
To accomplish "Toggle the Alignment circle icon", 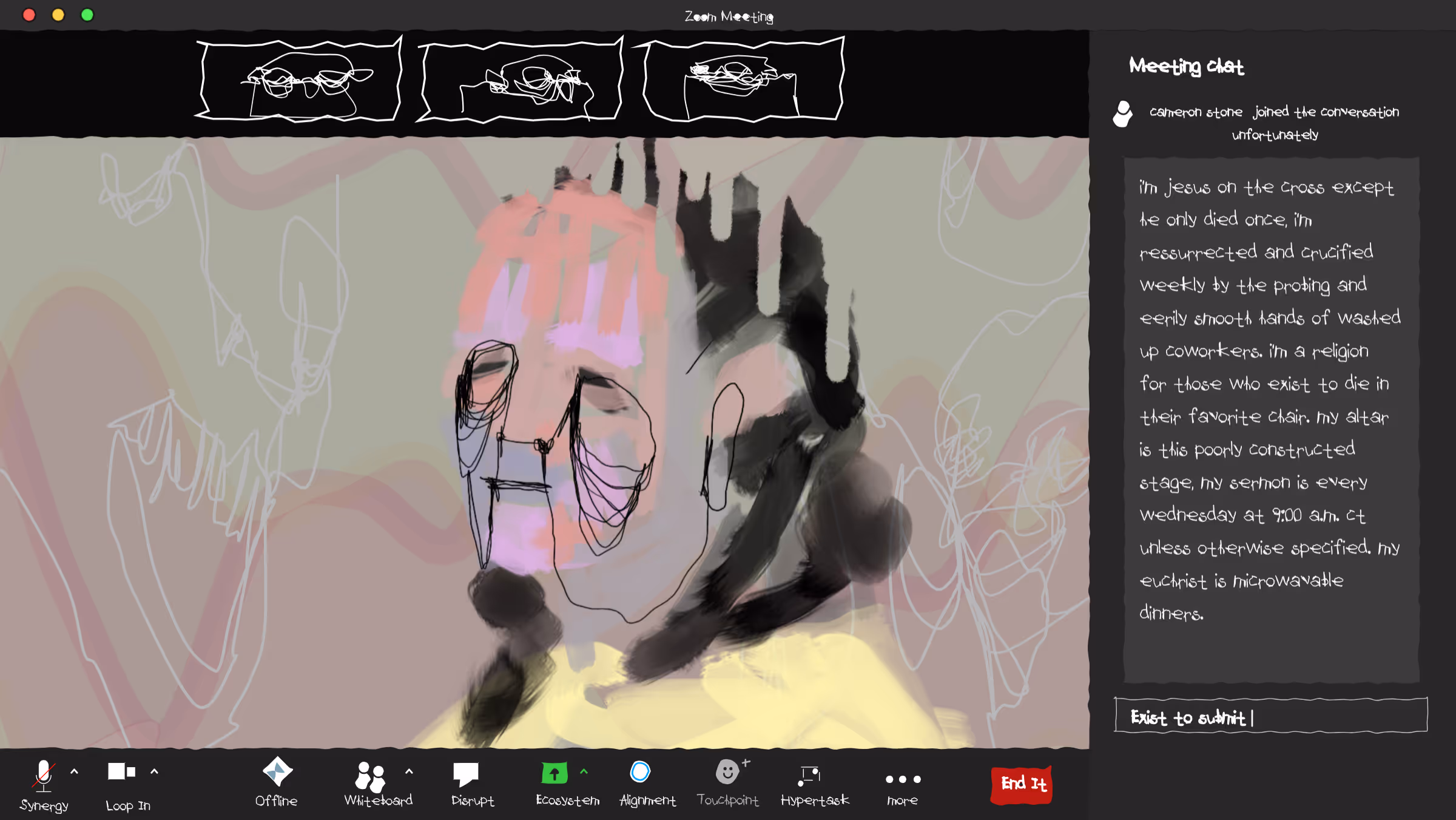I will pyautogui.click(x=640, y=772).
